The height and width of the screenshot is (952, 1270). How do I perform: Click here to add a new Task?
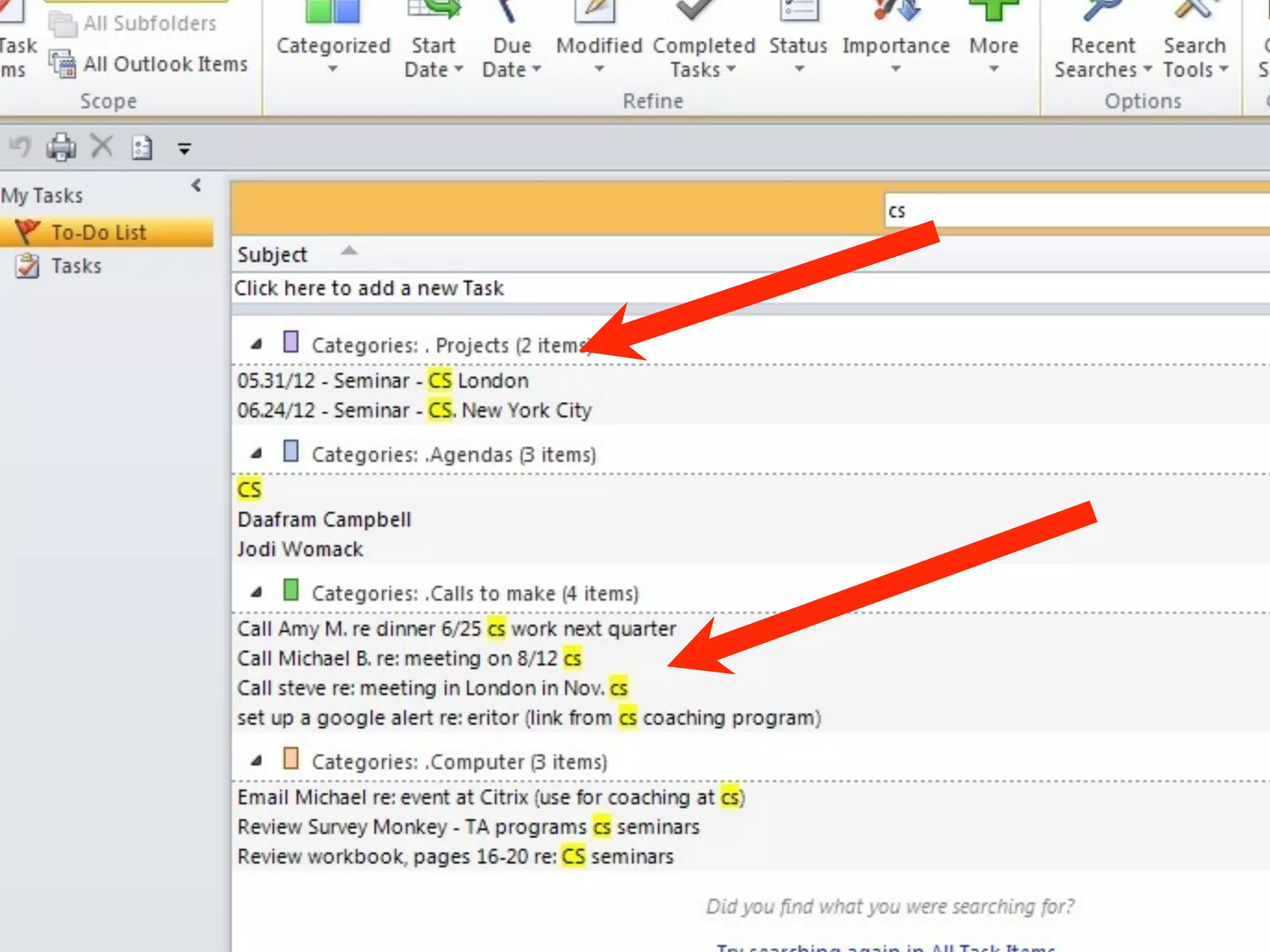point(370,288)
